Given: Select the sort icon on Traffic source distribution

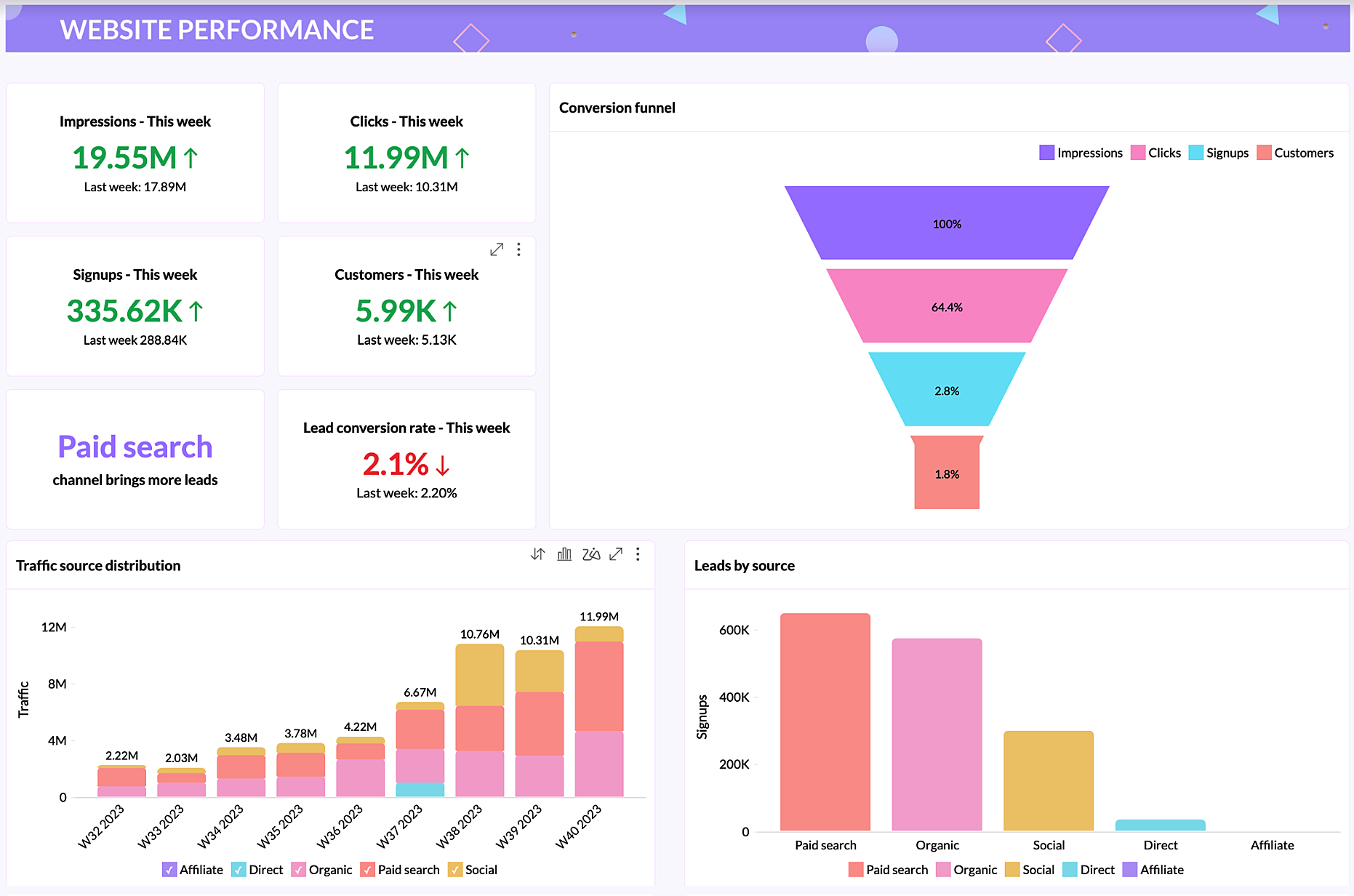Looking at the screenshot, I should click(x=538, y=554).
